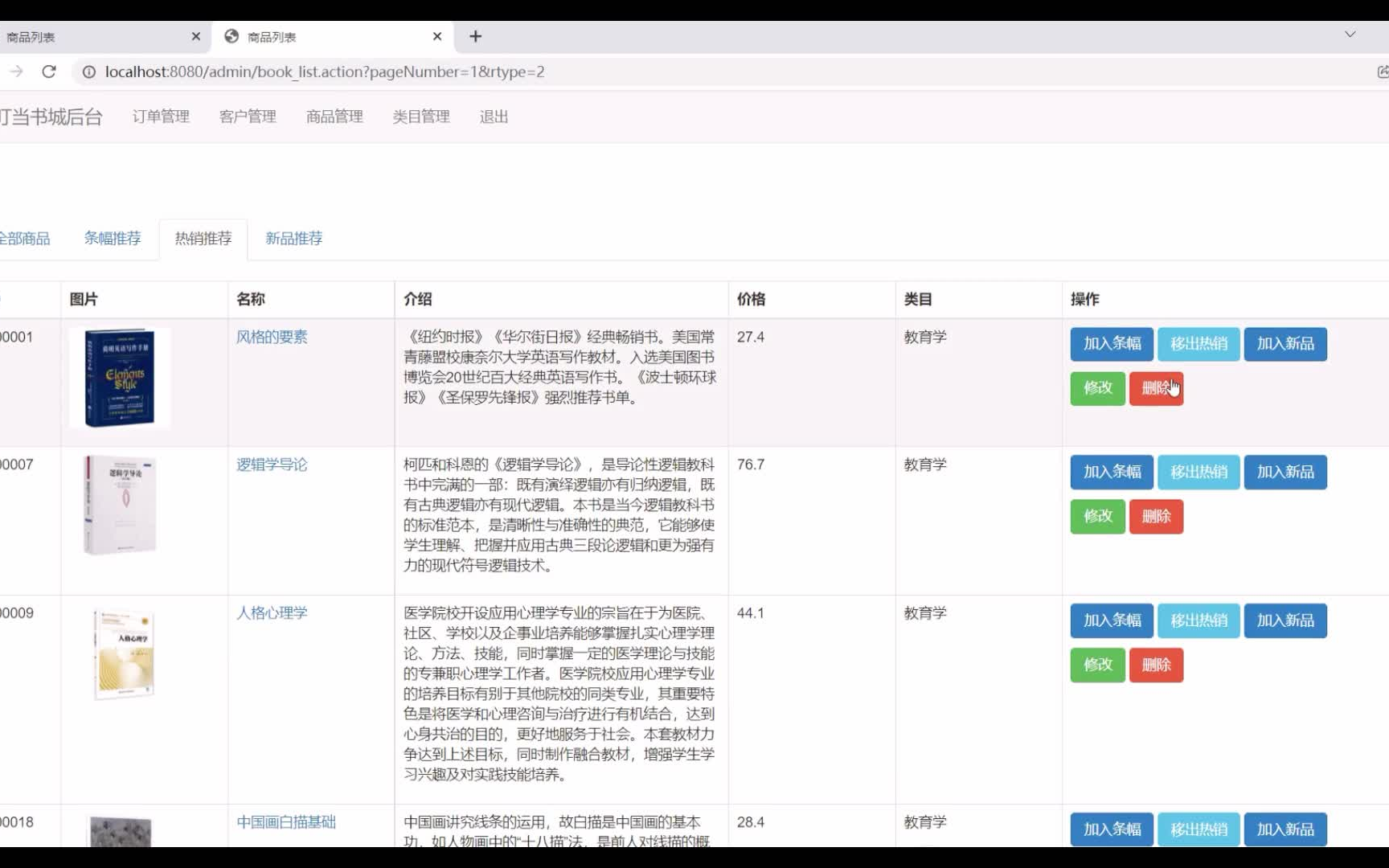Open the 人格心理学 book link
The image size is (1389, 868).
(x=272, y=613)
